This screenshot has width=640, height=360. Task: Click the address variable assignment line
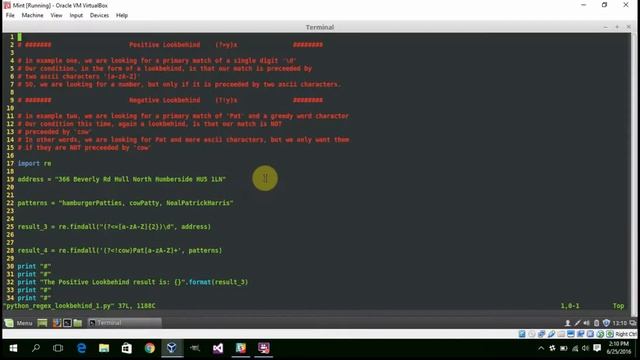point(122,179)
